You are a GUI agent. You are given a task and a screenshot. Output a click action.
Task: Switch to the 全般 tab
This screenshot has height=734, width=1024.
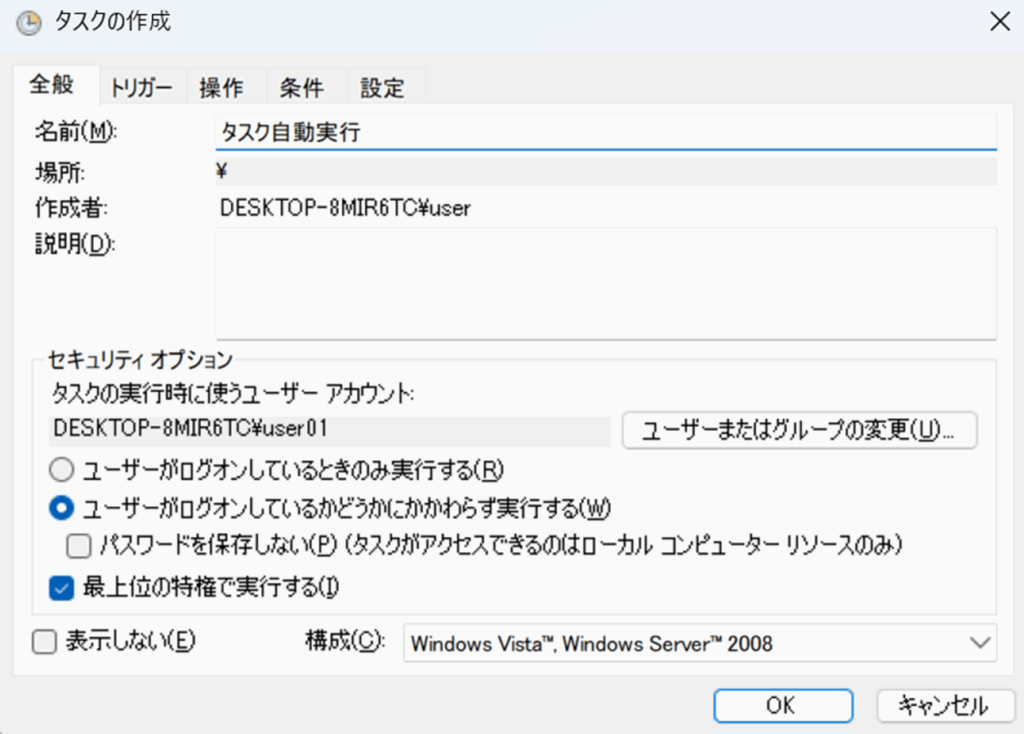(x=51, y=85)
